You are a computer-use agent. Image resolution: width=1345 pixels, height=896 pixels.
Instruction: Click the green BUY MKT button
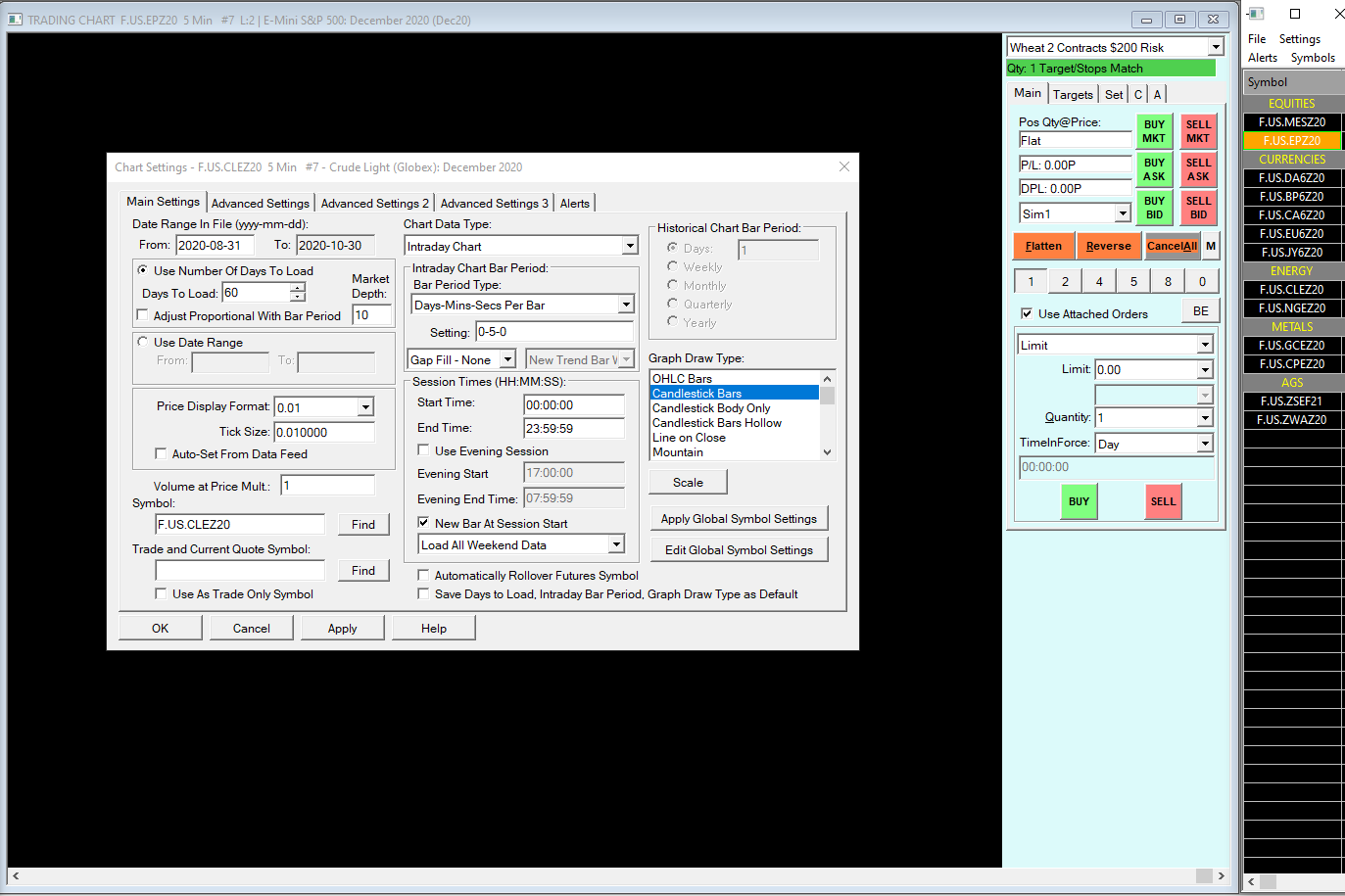pyautogui.click(x=1154, y=131)
